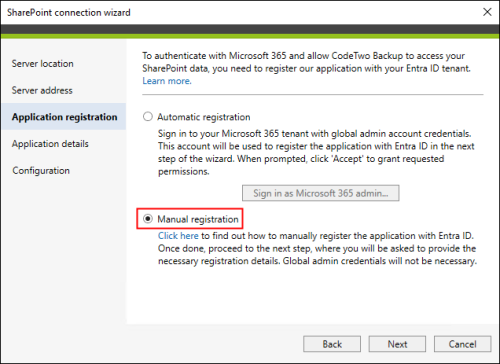Screen dimensions: 500x364
Task: Go to the Configuration step
Action: (41, 170)
